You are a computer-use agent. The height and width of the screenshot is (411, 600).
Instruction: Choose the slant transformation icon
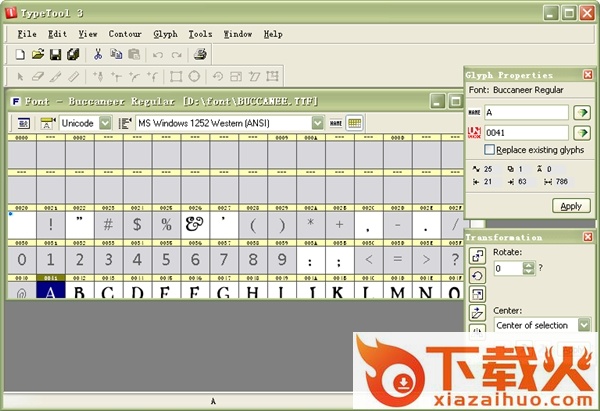(x=477, y=313)
